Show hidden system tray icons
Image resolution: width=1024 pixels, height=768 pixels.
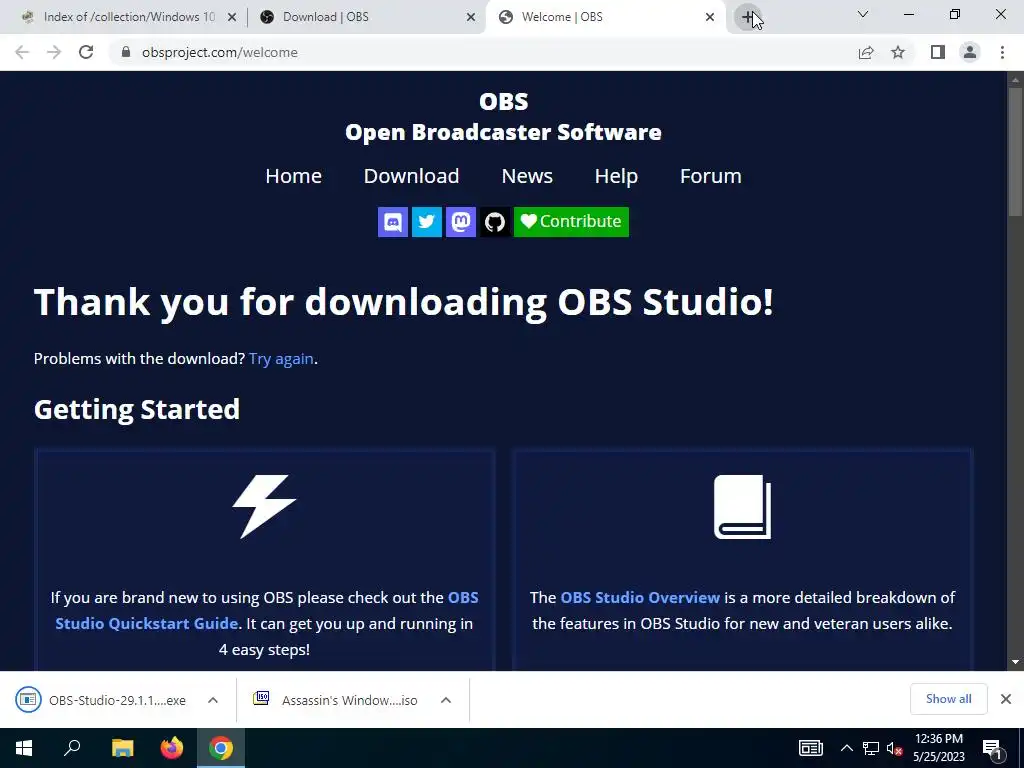point(846,748)
